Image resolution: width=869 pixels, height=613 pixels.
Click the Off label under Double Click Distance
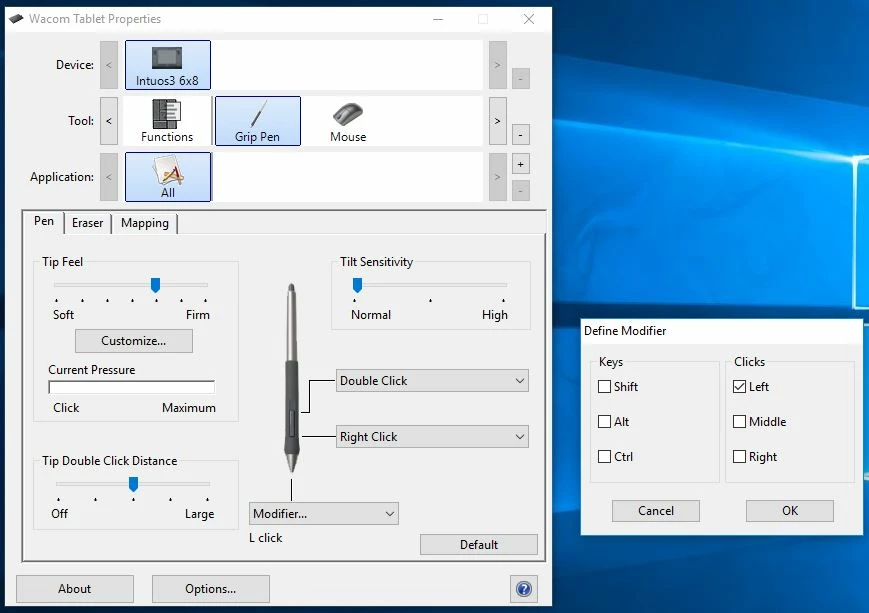59,514
